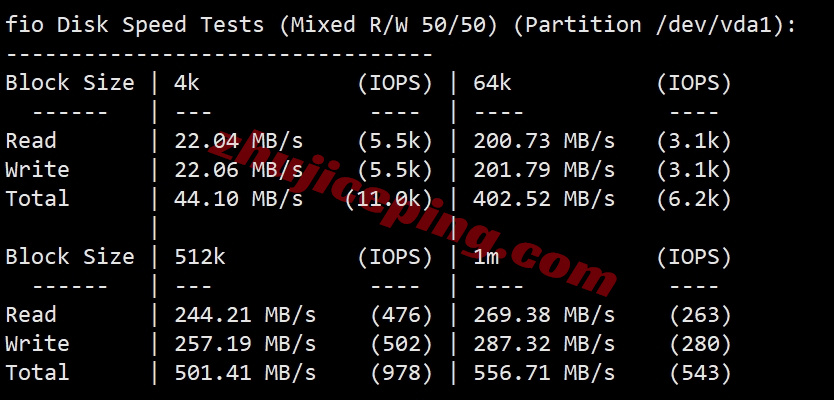Image resolution: width=834 pixels, height=400 pixels.
Task: Click the 257.19 MB/s write value
Action: pyautogui.click(x=245, y=344)
